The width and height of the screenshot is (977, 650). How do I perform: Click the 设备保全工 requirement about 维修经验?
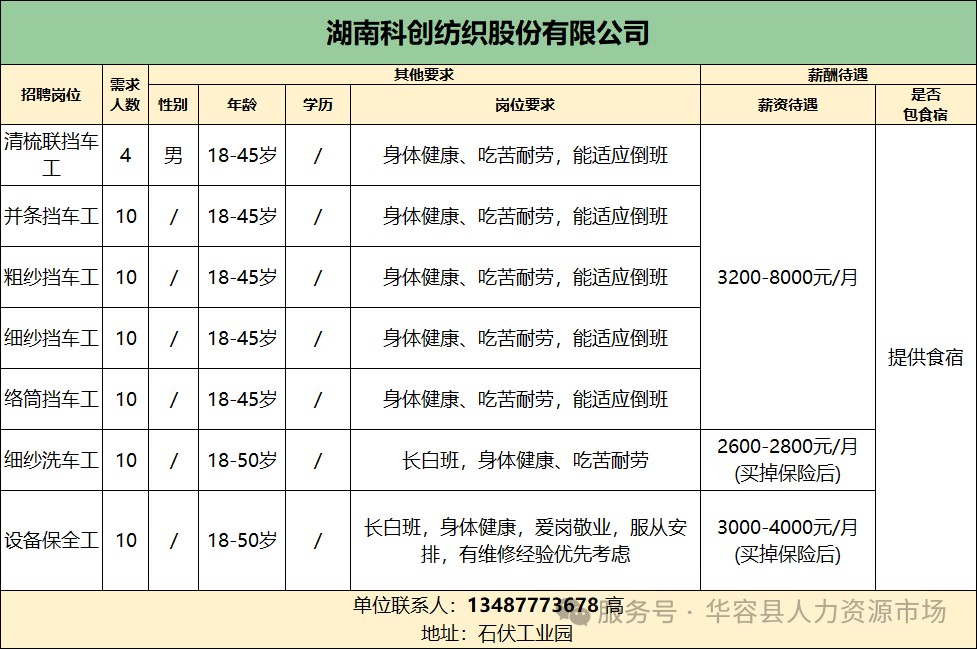[525, 541]
